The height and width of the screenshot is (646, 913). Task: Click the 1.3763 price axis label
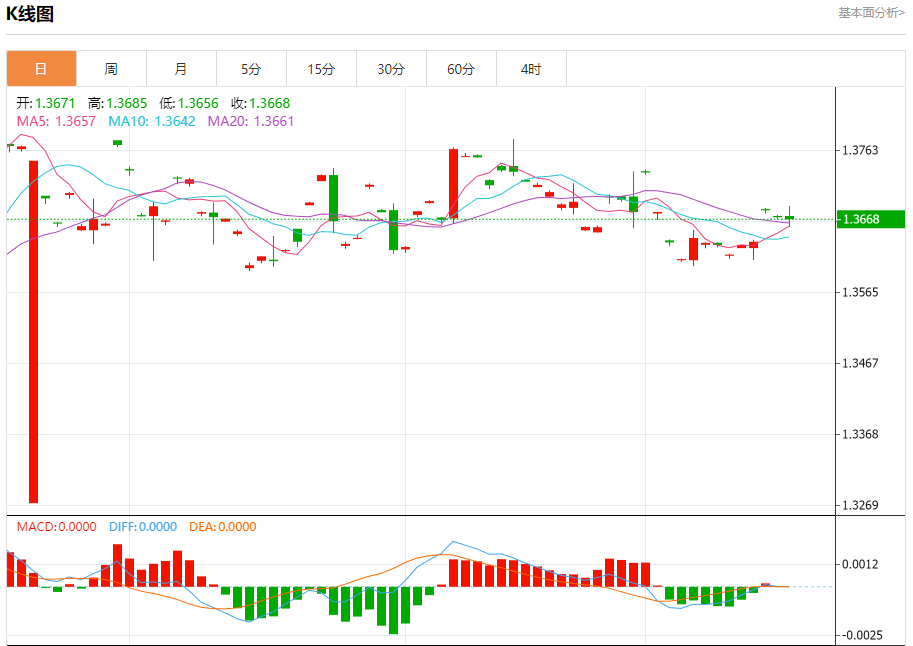pos(860,150)
